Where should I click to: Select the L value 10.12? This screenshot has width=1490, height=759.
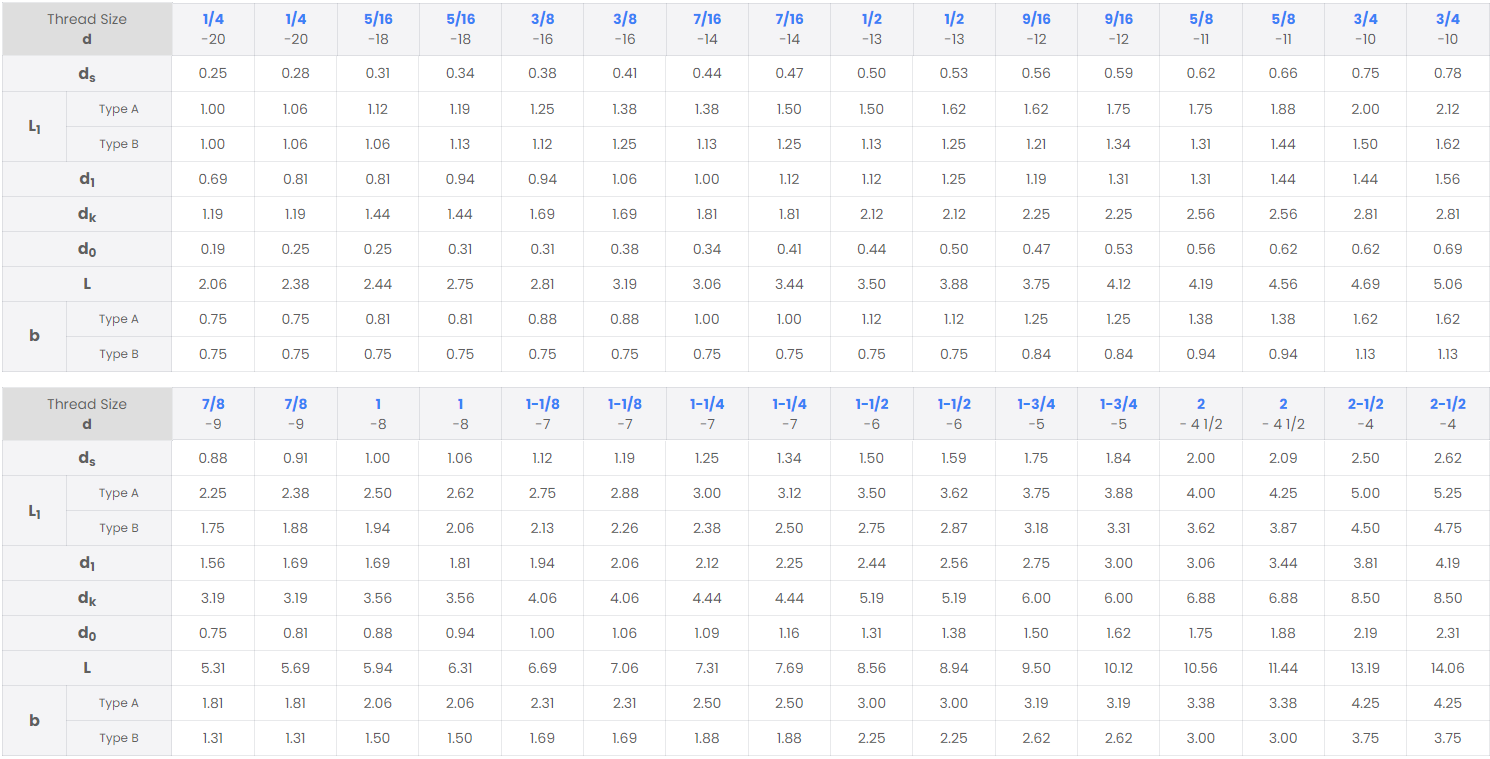[1118, 668]
